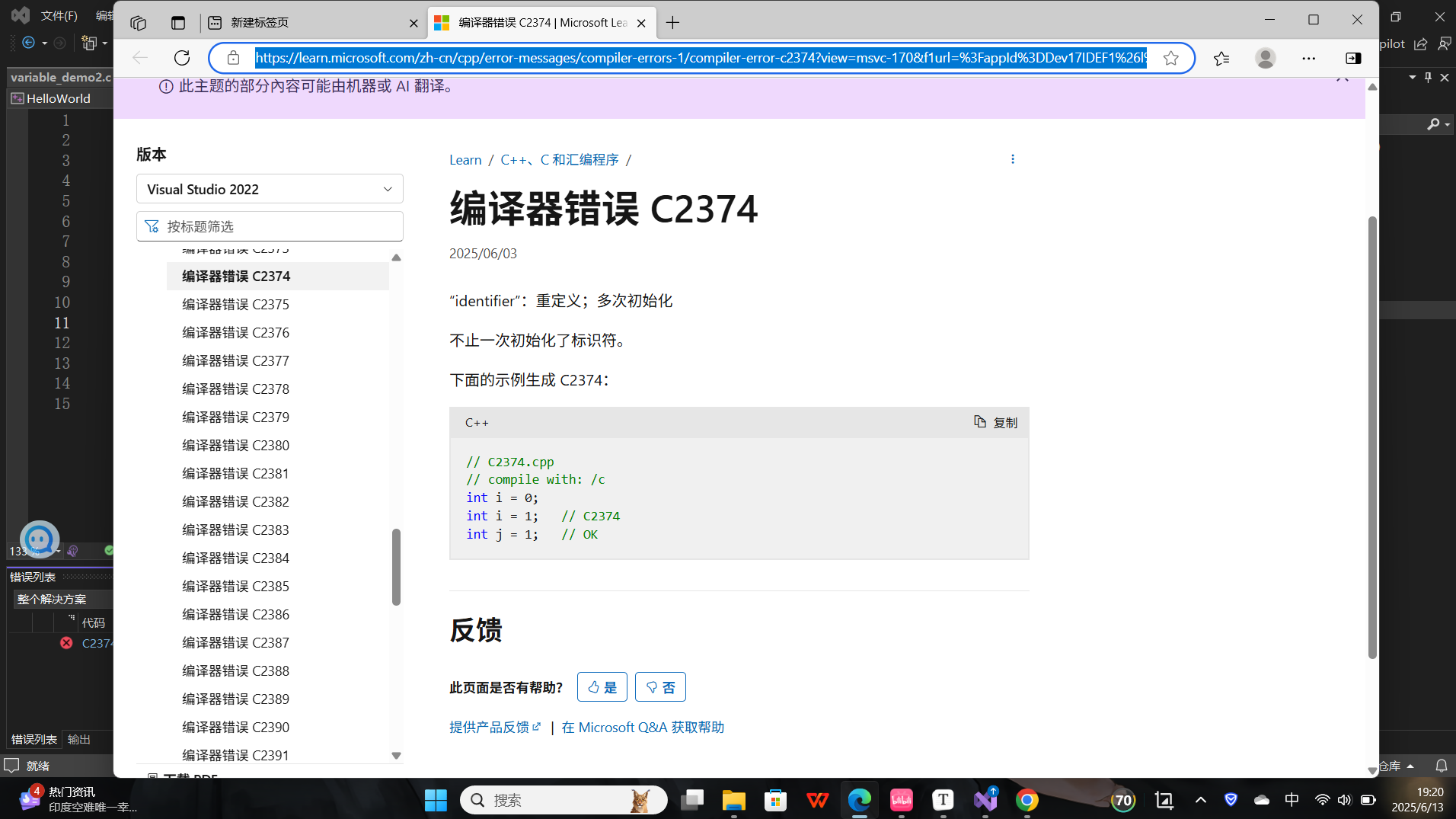The height and width of the screenshot is (819, 1456).
Task: Click the URL address bar
Action: (x=701, y=58)
